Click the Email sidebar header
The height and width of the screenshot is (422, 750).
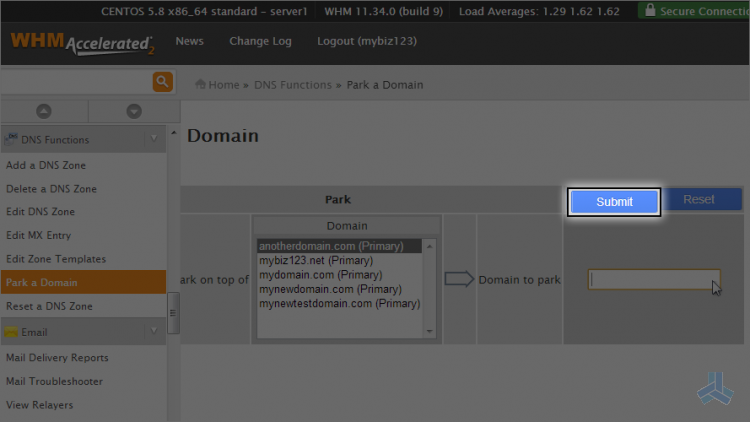83,332
